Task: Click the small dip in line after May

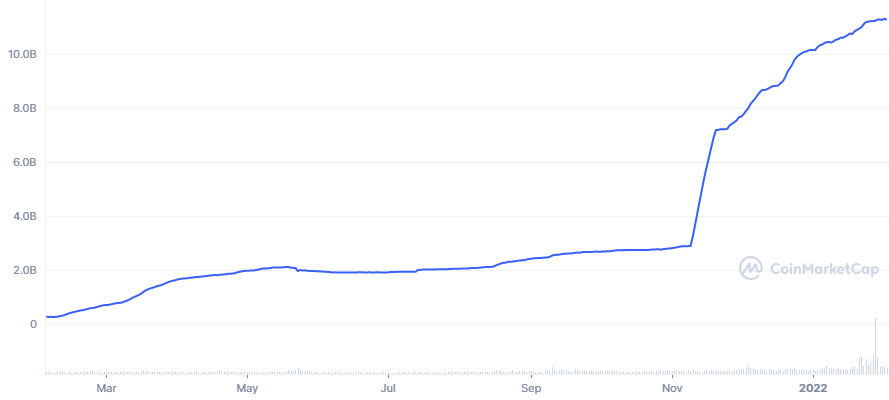Action: coord(298,270)
